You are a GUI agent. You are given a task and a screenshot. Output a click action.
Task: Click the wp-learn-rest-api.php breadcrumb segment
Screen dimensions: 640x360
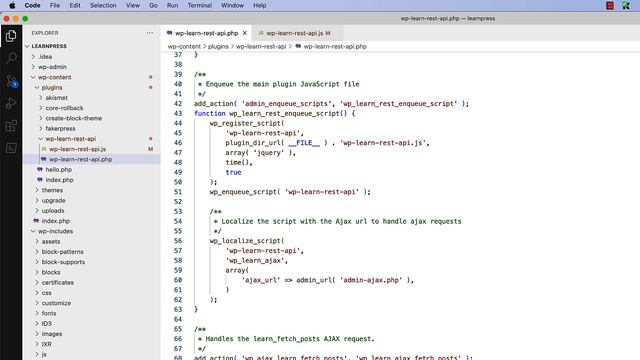coord(335,47)
